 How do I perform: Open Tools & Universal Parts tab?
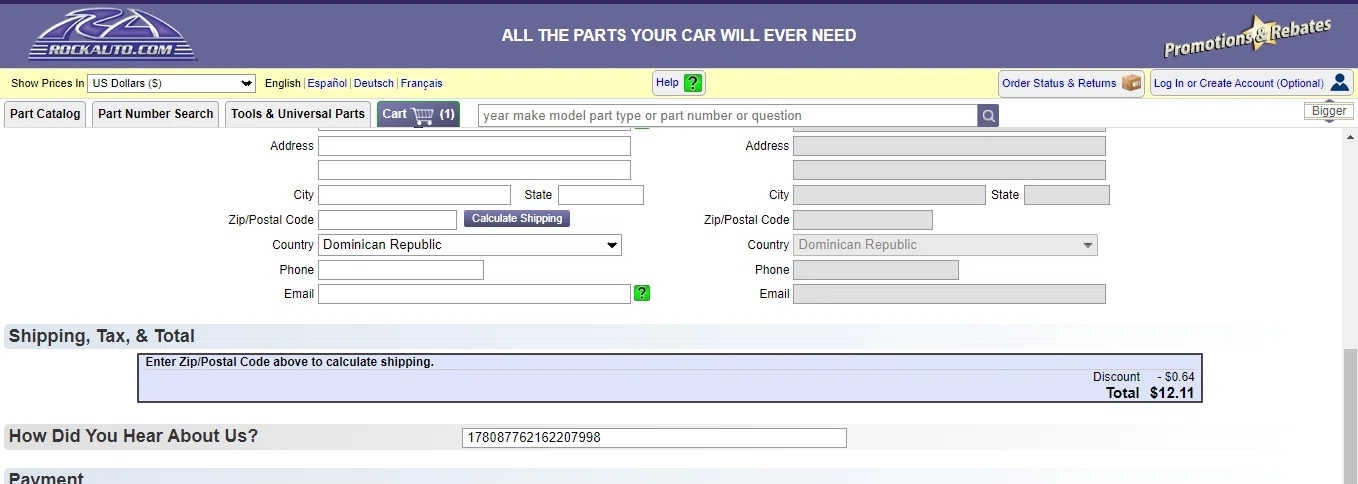(x=298, y=114)
